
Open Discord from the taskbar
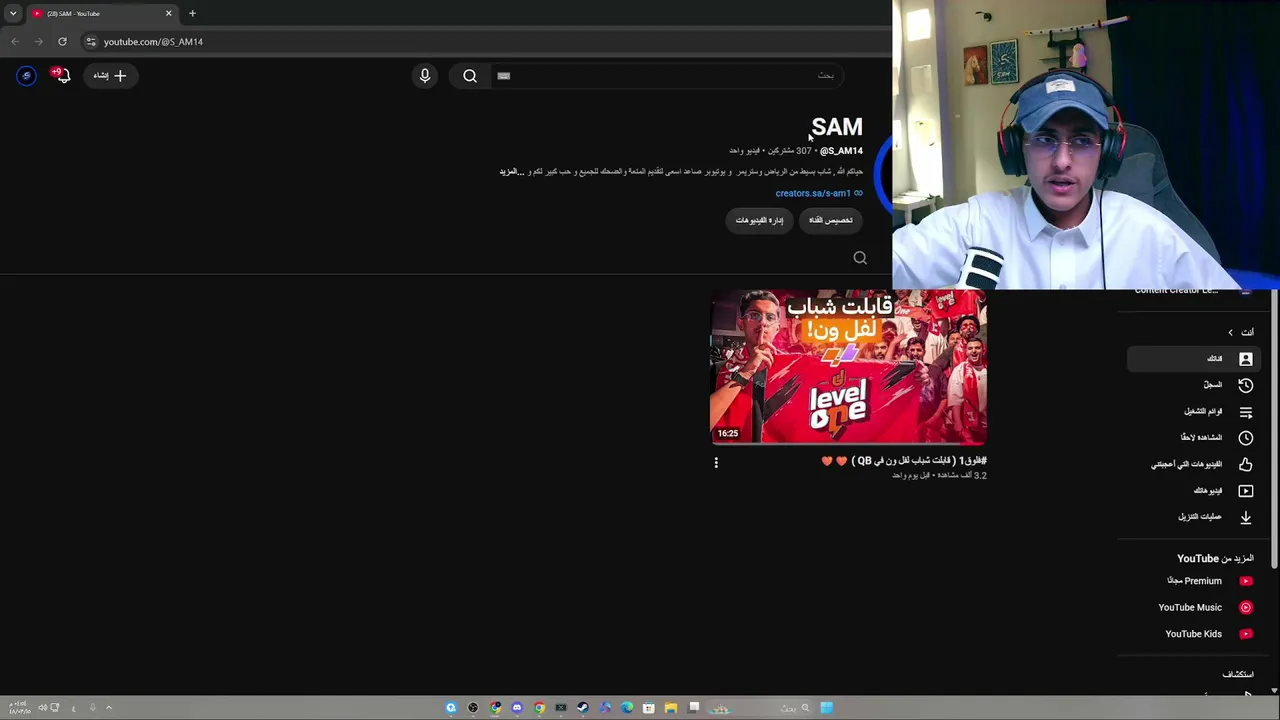click(517, 708)
